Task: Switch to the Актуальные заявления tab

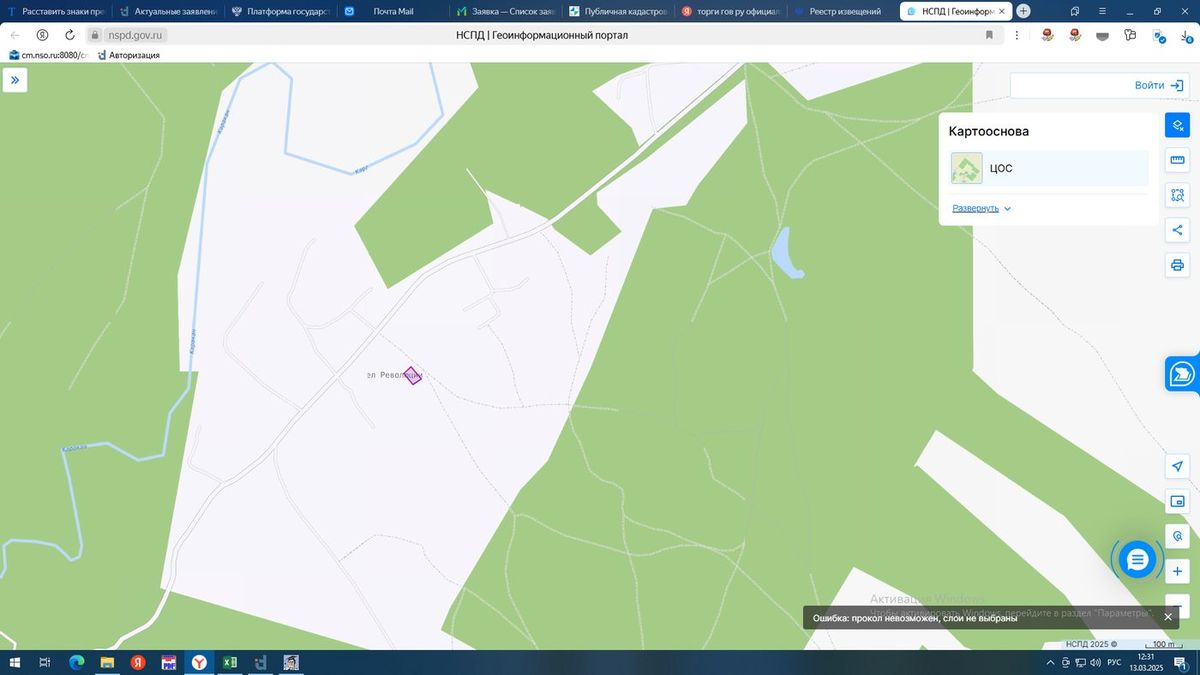Action: pos(167,11)
